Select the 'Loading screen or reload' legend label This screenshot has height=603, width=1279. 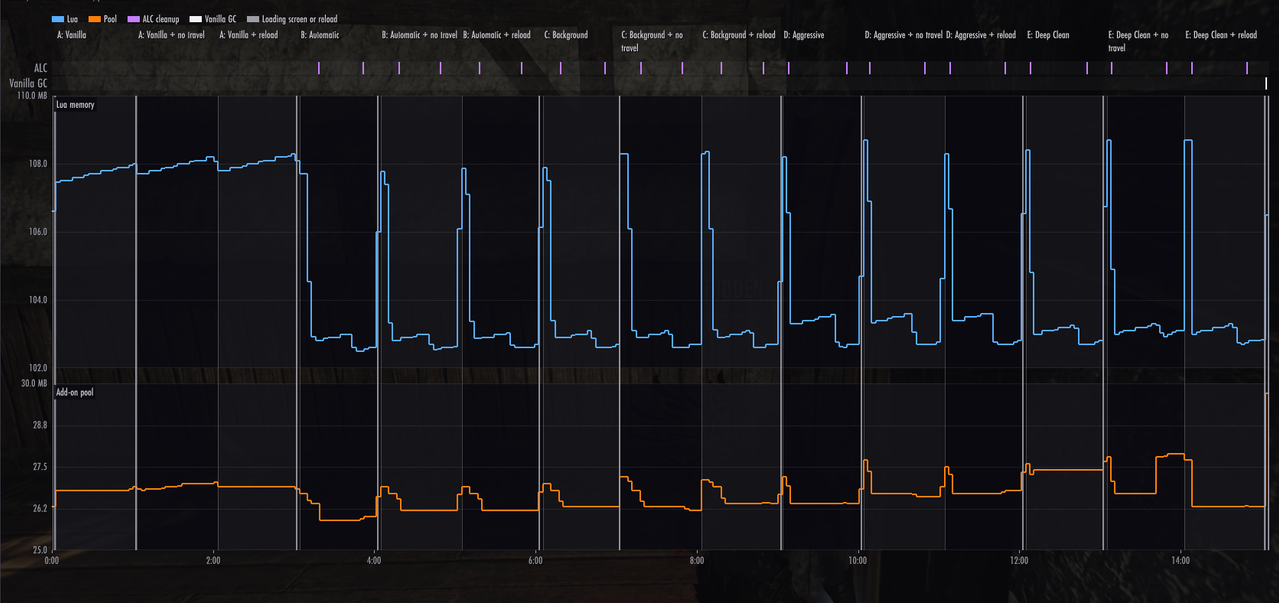coord(299,19)
